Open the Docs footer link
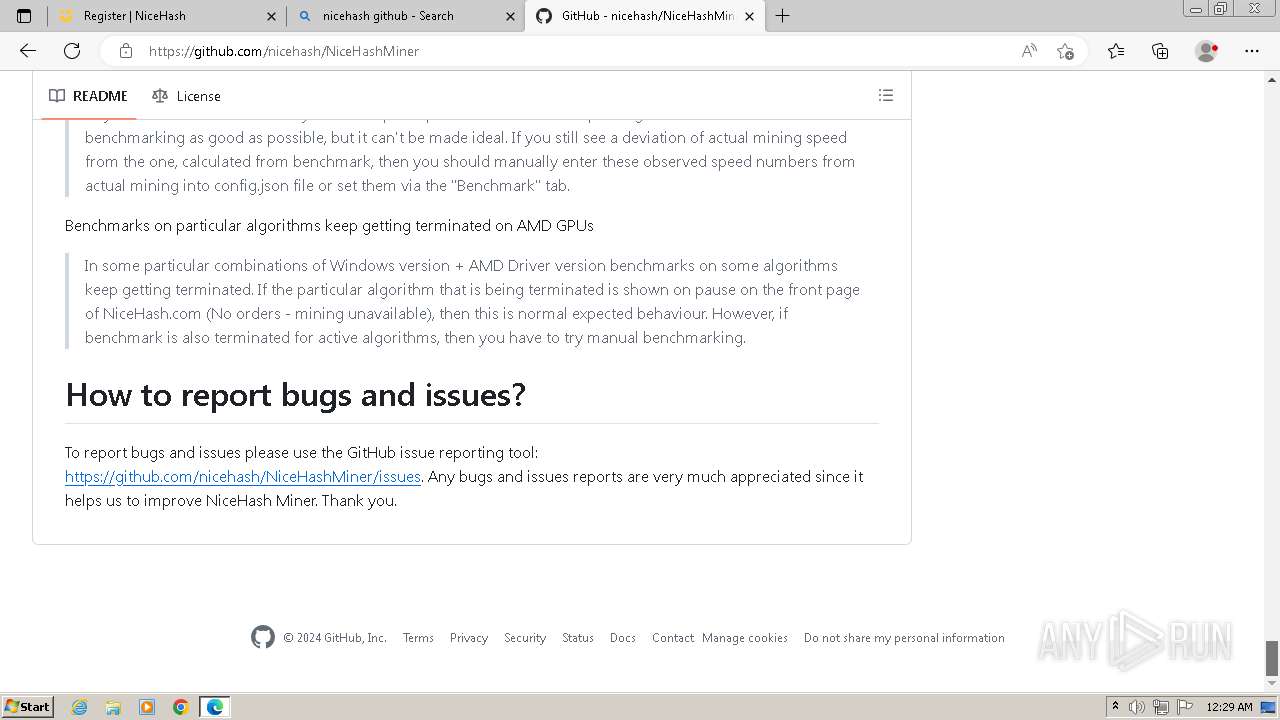Viewport: 1280px width, 720px height. pyautogui.click(x=623, y=638)
